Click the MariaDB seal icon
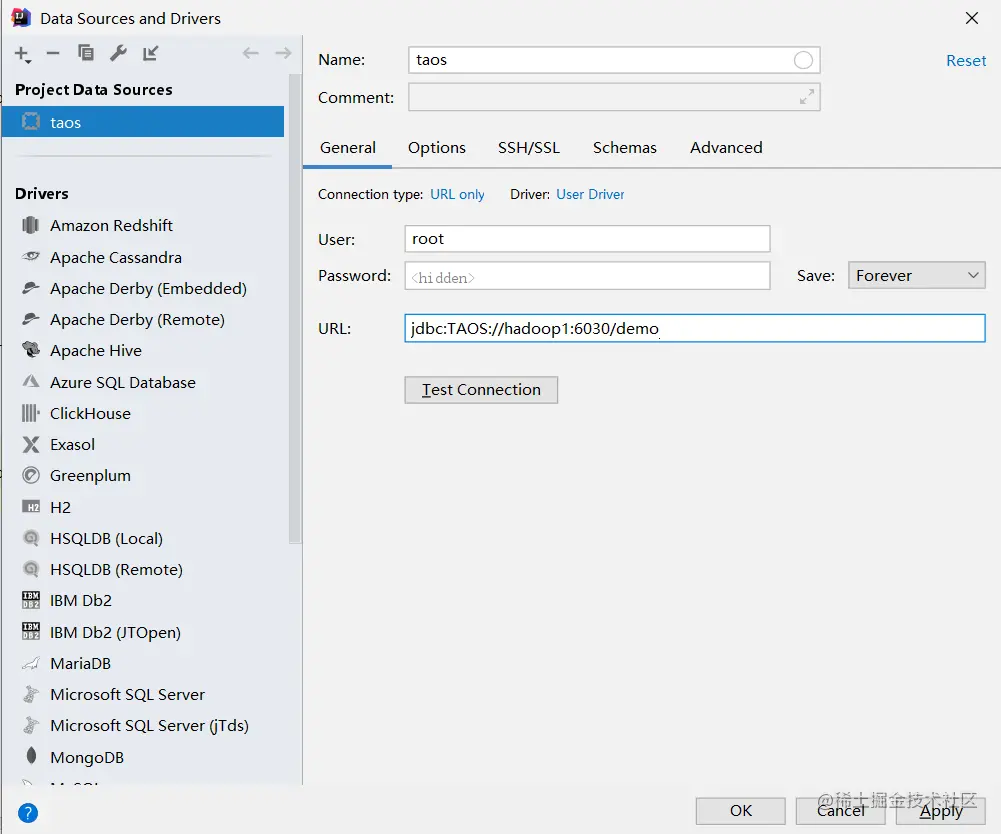 (x=31, y=663)
